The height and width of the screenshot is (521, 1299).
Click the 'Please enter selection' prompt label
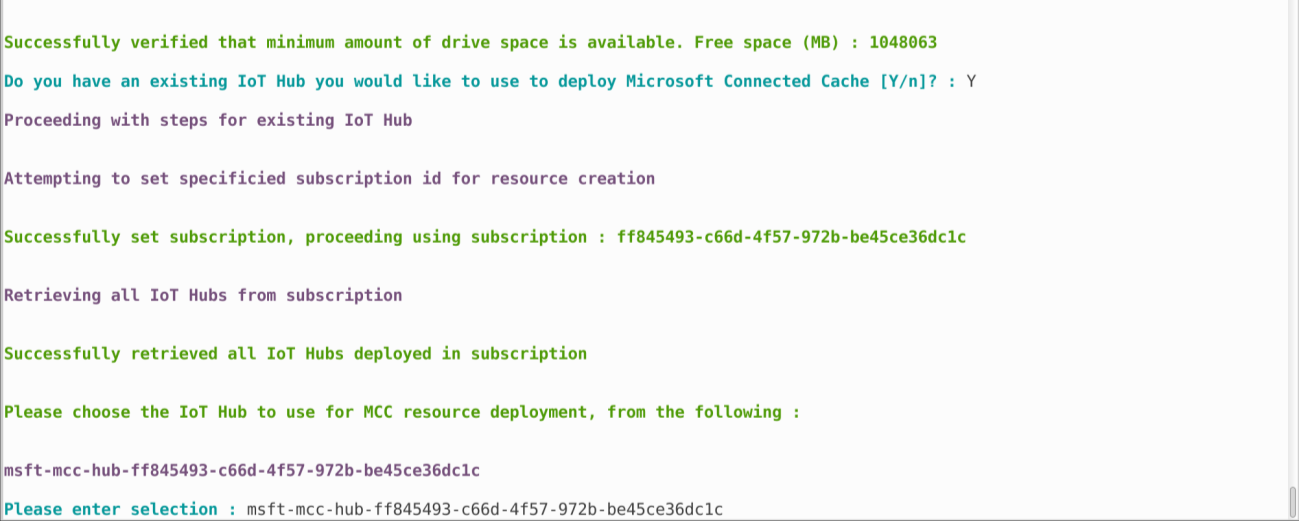(x=111, y=509)
